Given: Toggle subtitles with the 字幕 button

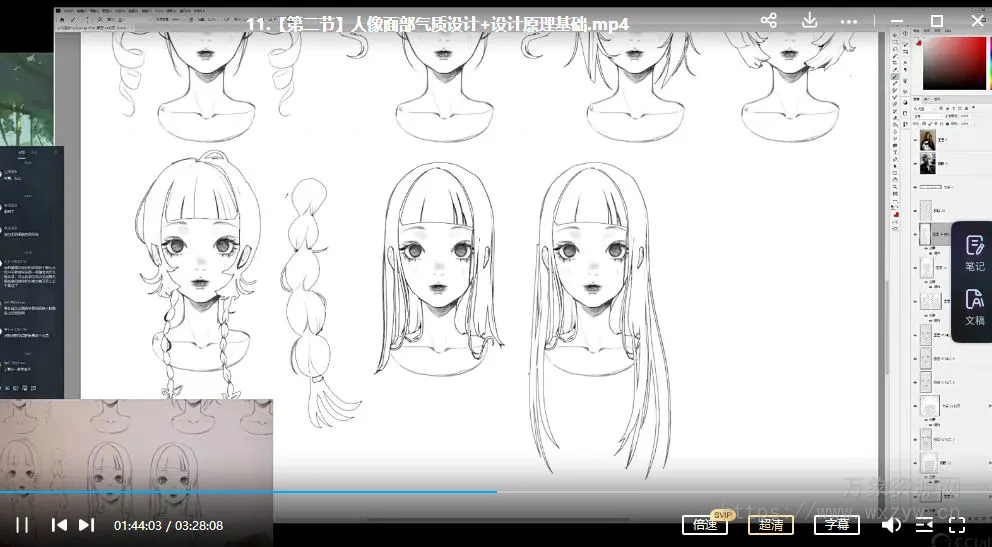Looking at the screenshot, I should point(836,525).
